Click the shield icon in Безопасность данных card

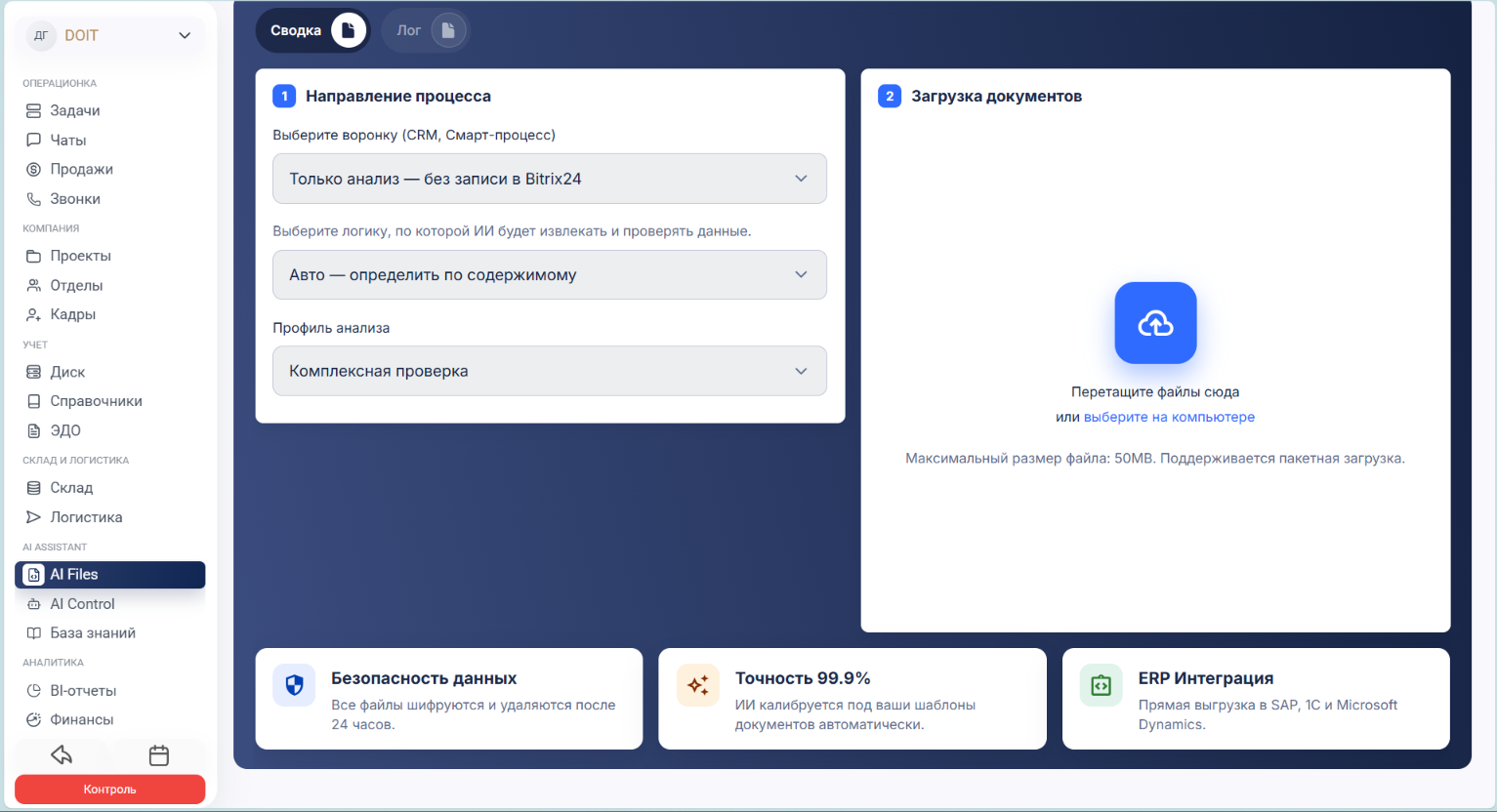tap(294, 686)
